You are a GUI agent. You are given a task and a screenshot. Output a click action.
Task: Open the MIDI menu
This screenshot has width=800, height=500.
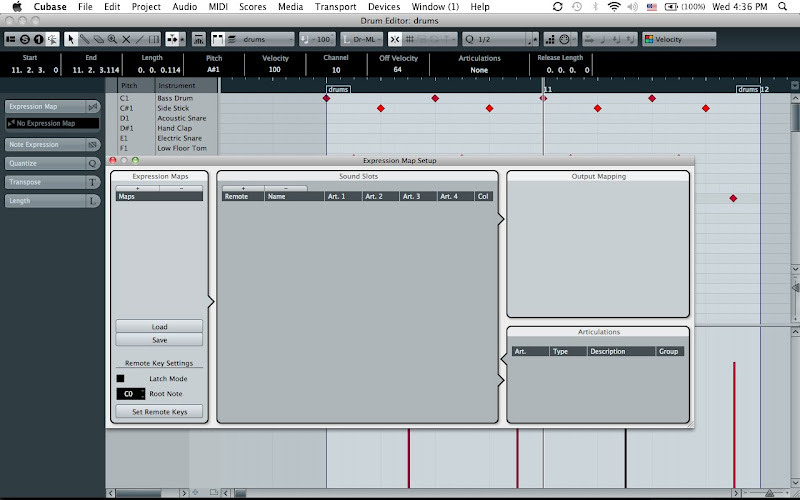tap(218, 7)
